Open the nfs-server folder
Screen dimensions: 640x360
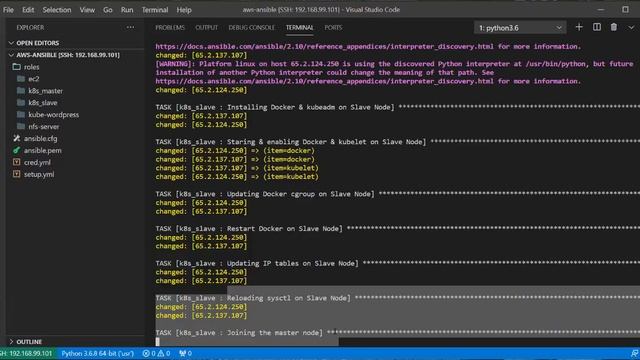click(43, 127)
